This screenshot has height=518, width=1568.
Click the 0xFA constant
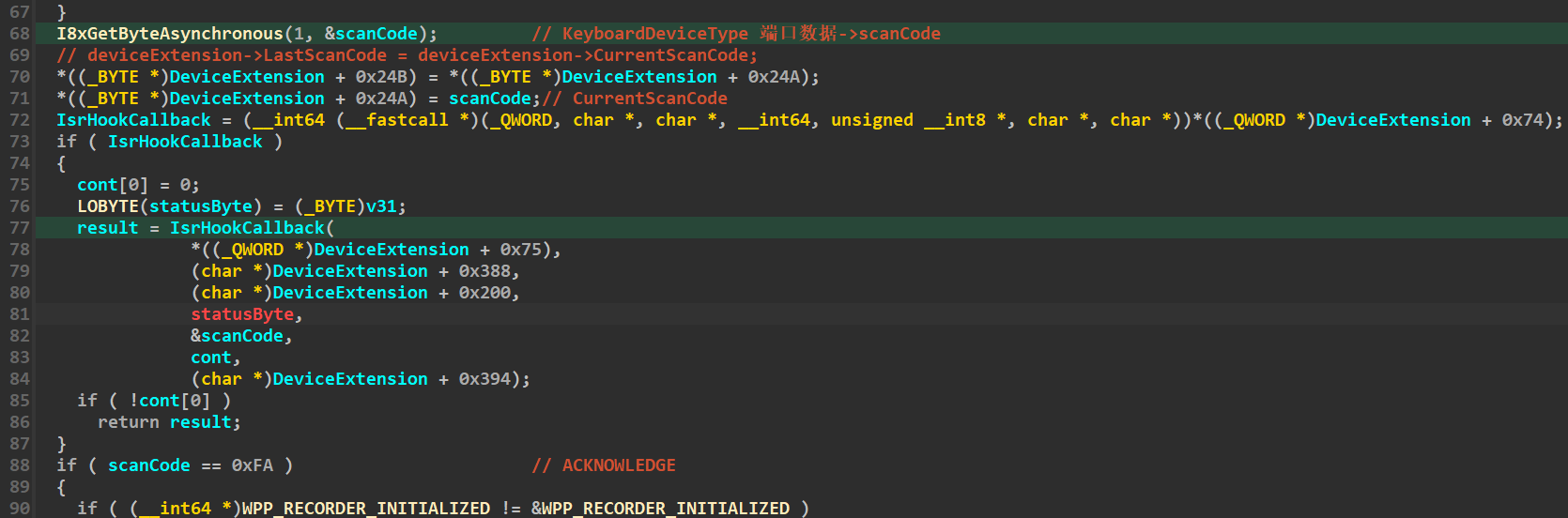tap(252, 465)
